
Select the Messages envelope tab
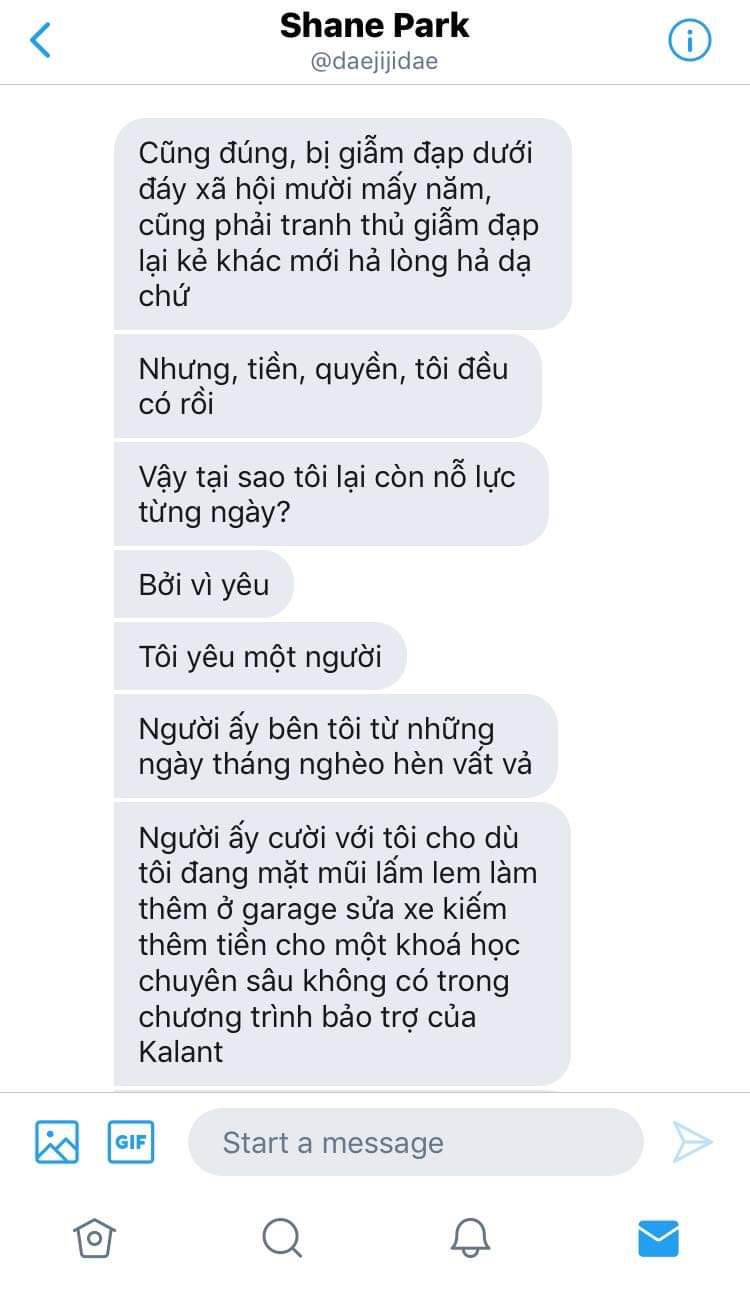658,1238
